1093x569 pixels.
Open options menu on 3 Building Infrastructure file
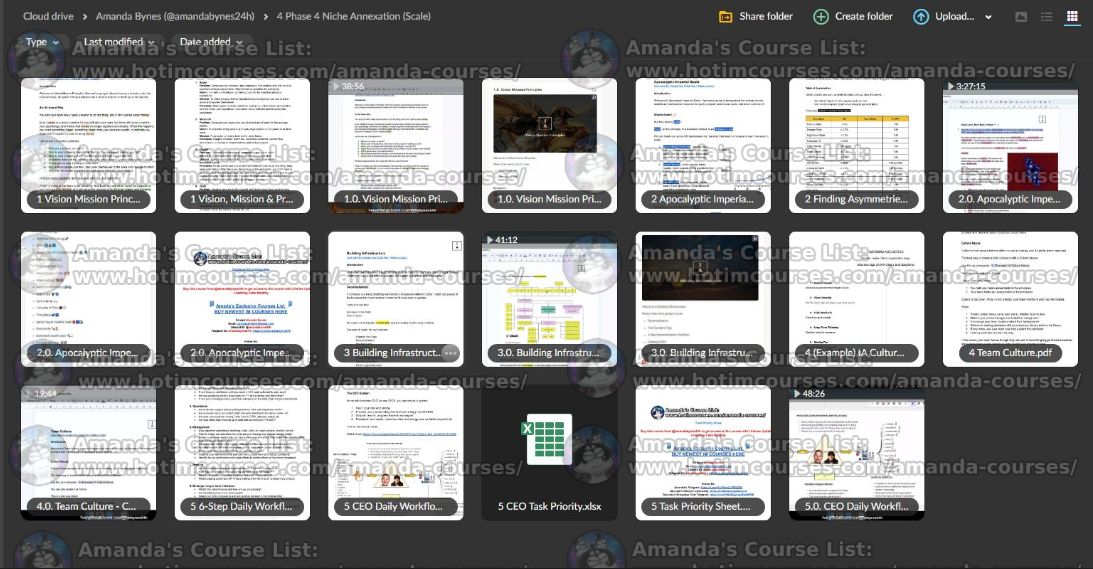click(449, 352)
